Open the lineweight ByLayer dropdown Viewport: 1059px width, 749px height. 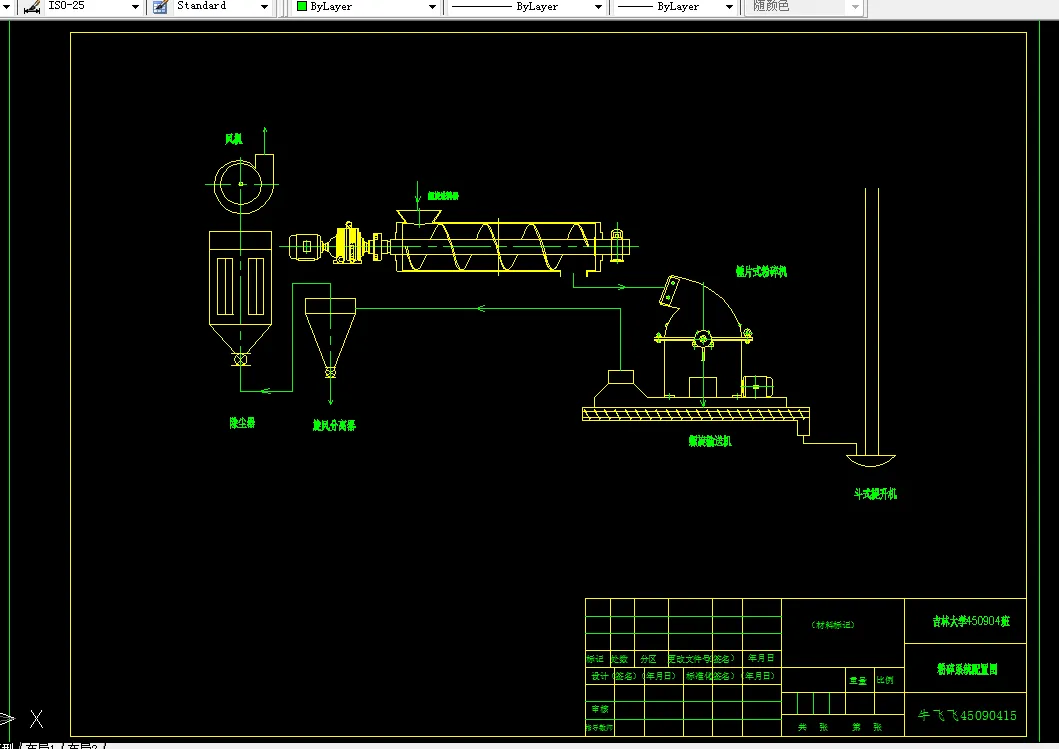click(729, 7)
